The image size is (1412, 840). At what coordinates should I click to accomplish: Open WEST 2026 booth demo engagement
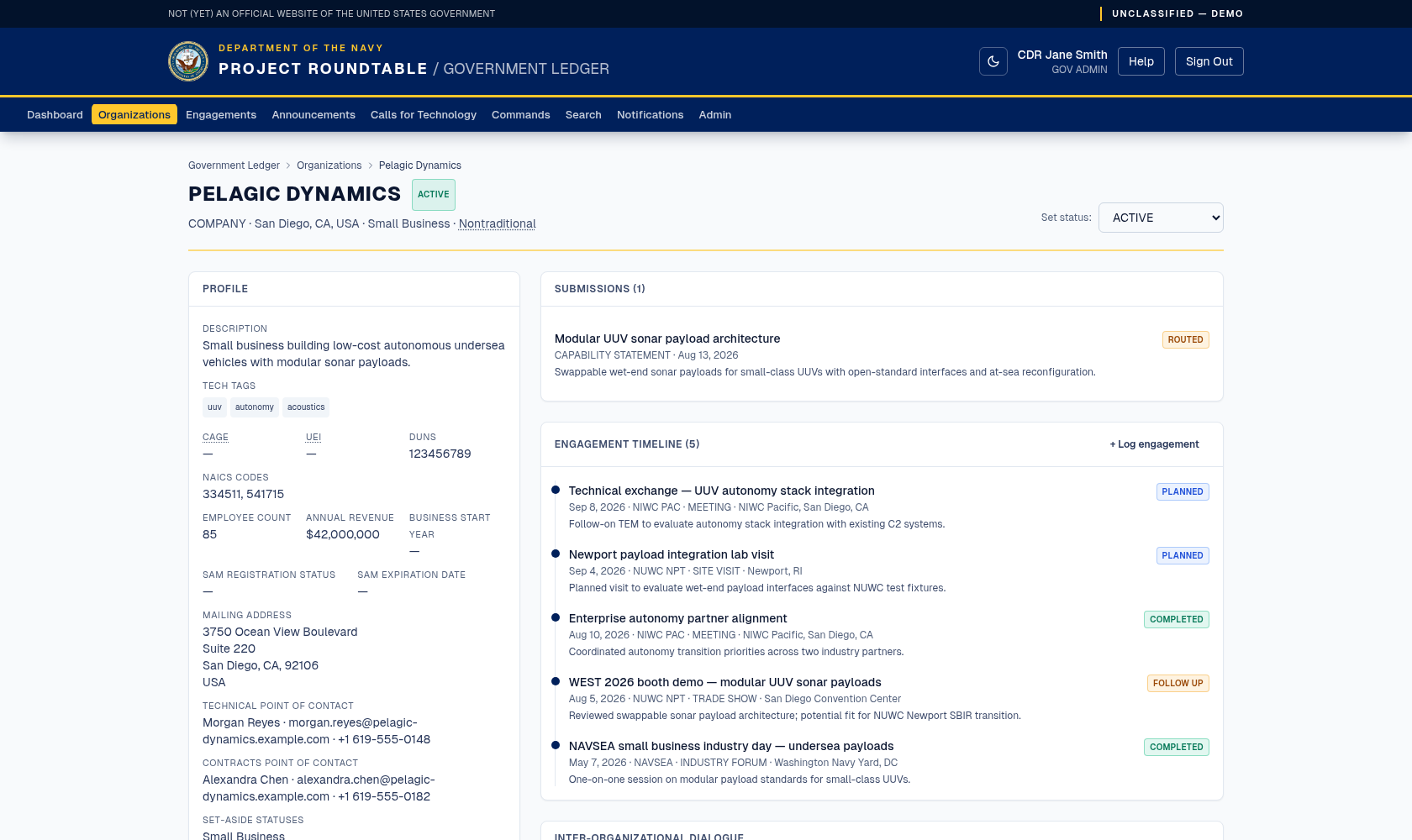(x=724, y=682)
